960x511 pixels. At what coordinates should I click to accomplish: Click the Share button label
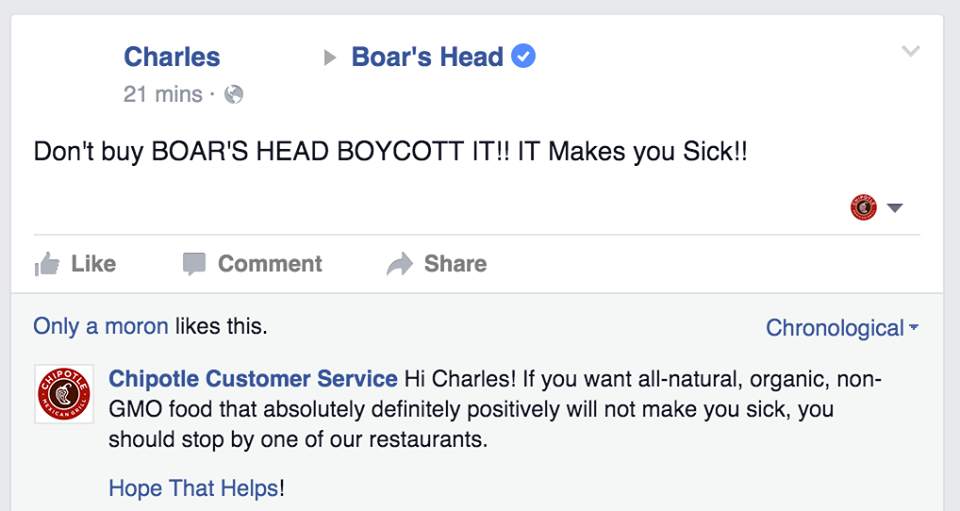456,264
